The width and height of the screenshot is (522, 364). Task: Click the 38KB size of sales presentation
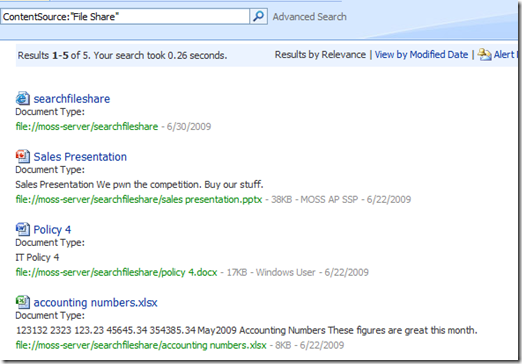[x=281, y=200]
